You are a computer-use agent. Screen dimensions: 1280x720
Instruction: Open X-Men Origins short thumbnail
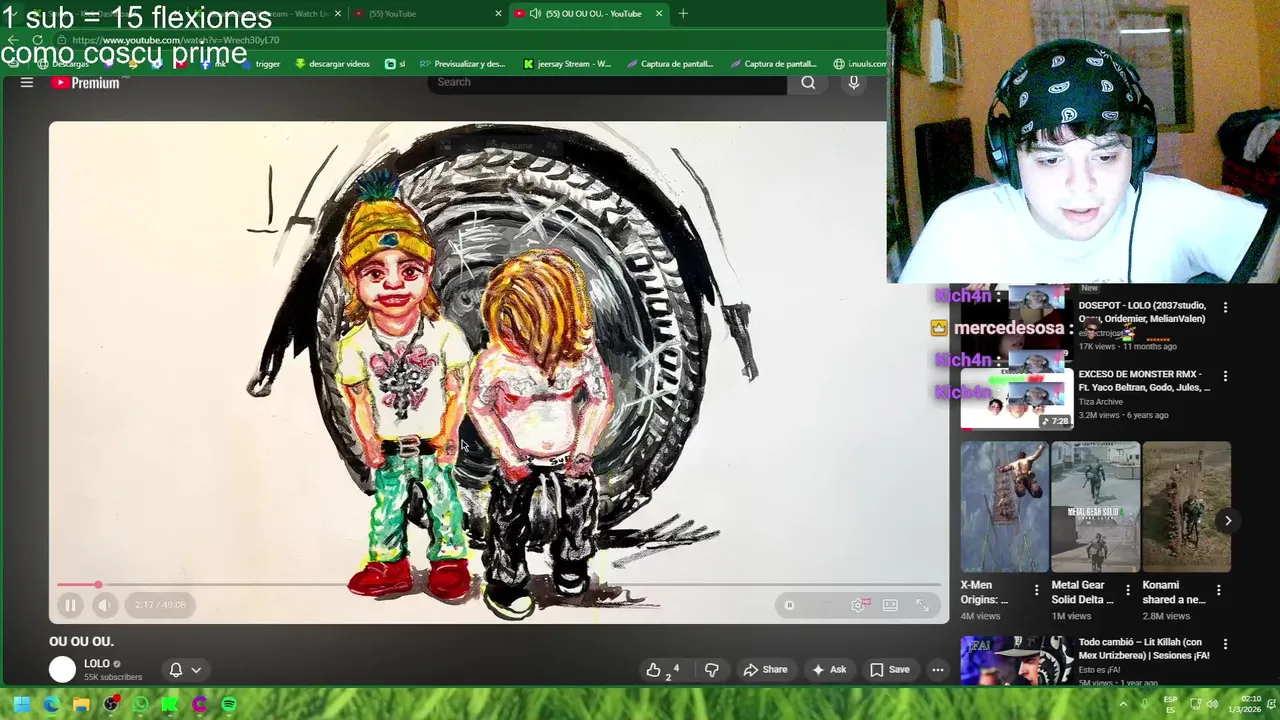[1005, 507]
